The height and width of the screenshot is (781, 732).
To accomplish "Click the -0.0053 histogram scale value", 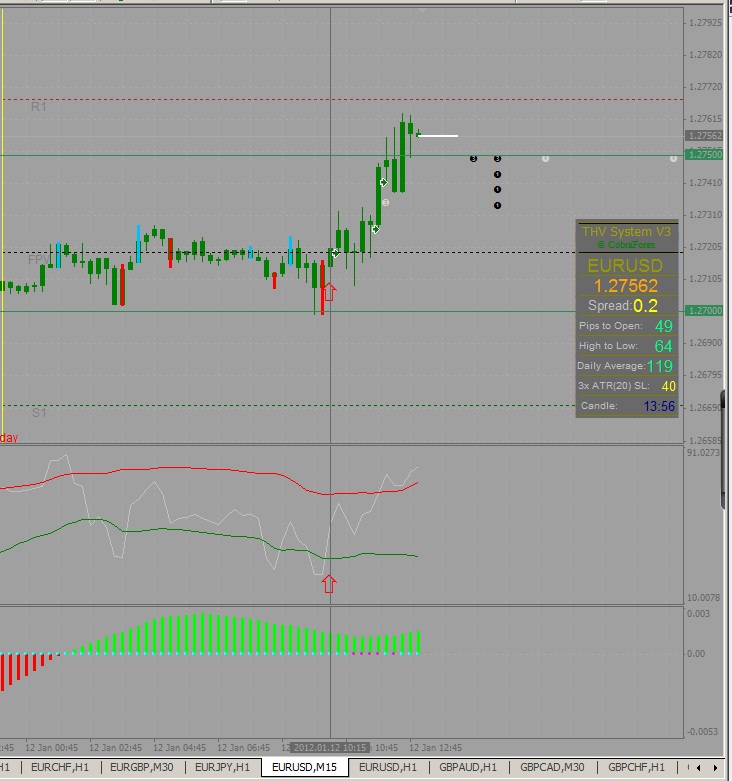I will point(703,732).
